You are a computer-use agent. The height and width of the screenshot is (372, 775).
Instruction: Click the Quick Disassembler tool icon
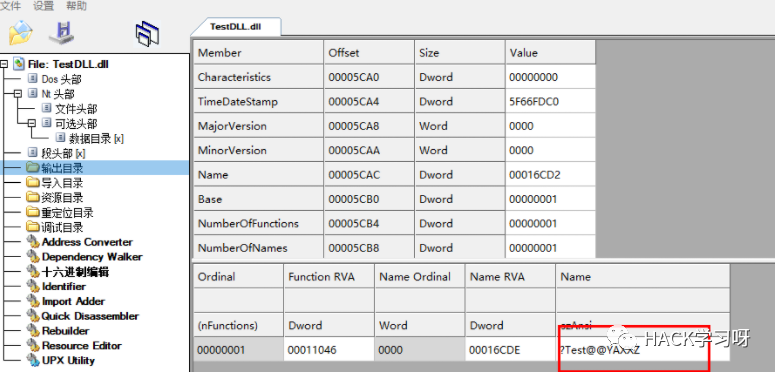coord(33,316)
